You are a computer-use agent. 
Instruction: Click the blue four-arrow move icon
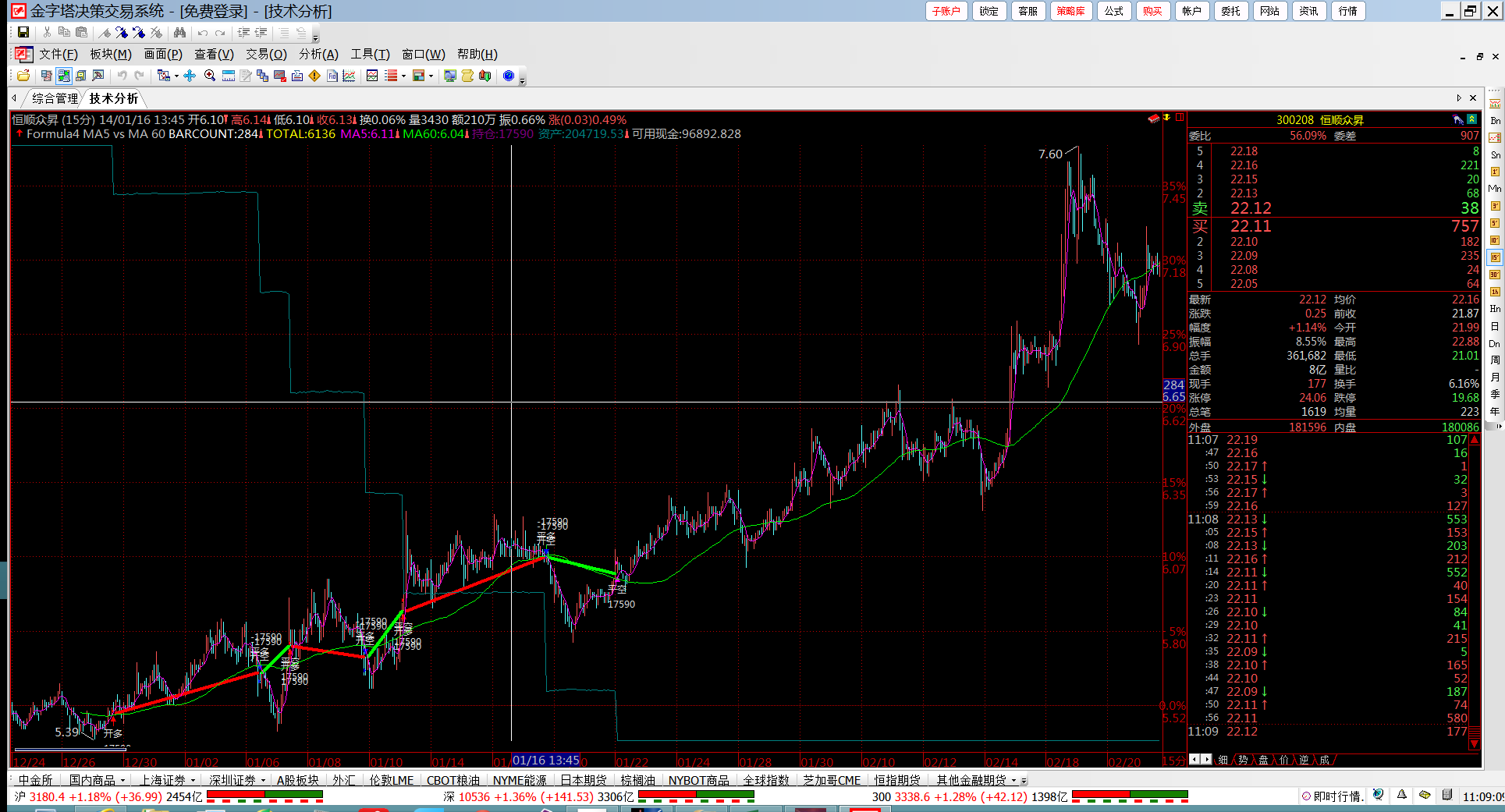pos(190,76)
